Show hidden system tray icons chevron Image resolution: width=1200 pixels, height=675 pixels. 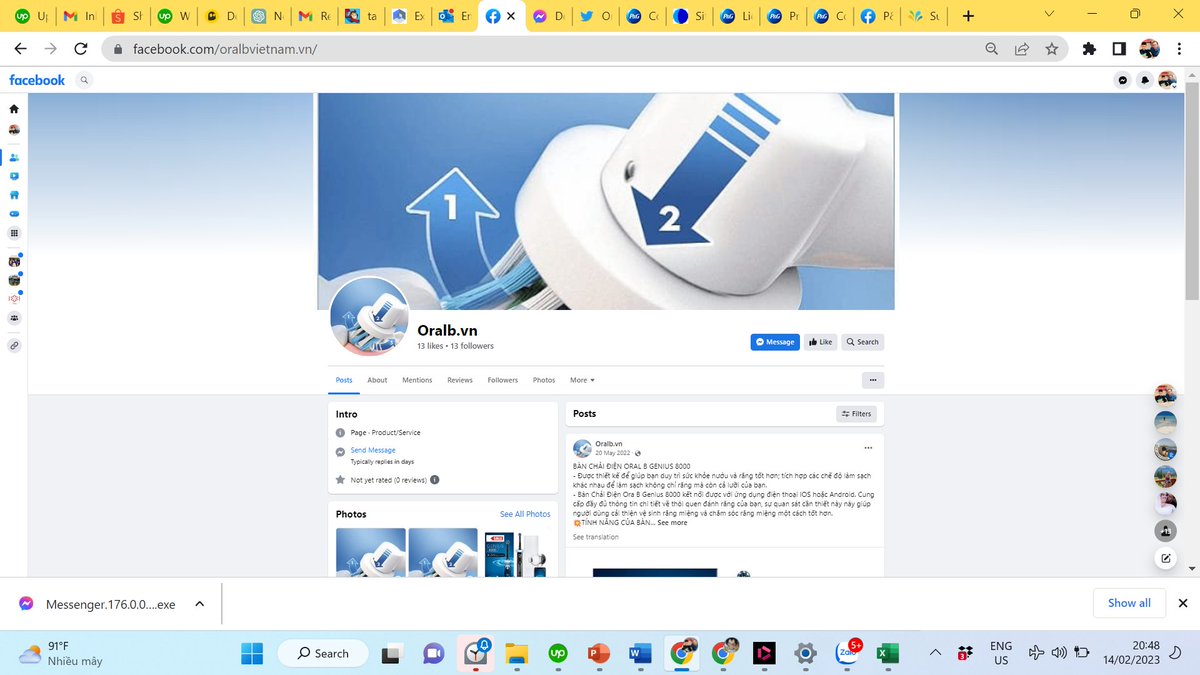click(x=935, y=653)
